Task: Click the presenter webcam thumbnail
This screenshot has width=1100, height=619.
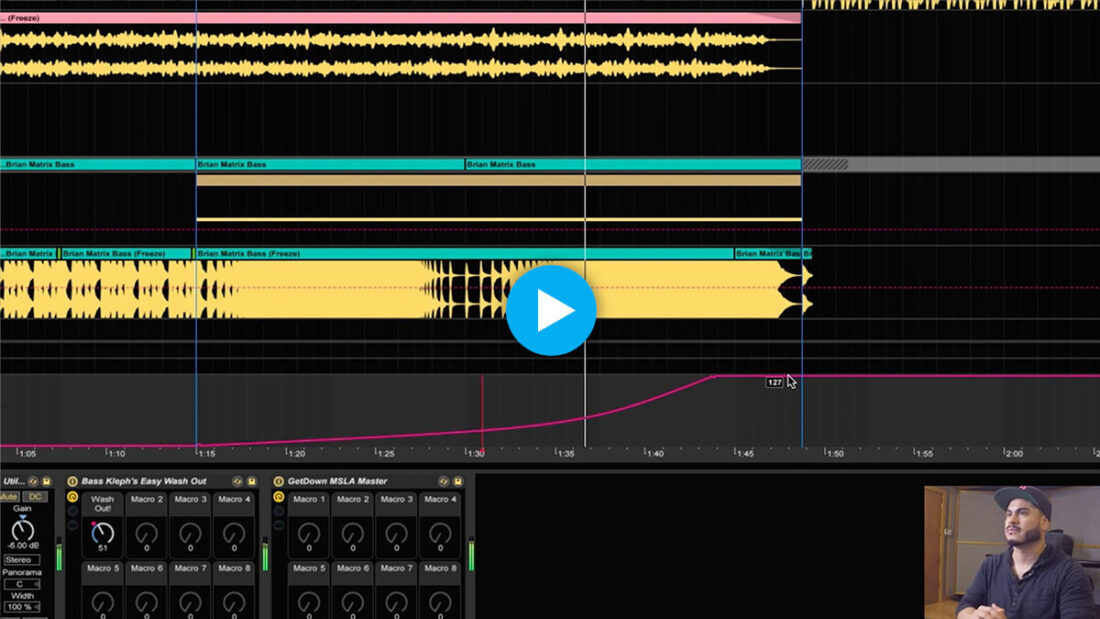Action: (x=1012, y=552)
